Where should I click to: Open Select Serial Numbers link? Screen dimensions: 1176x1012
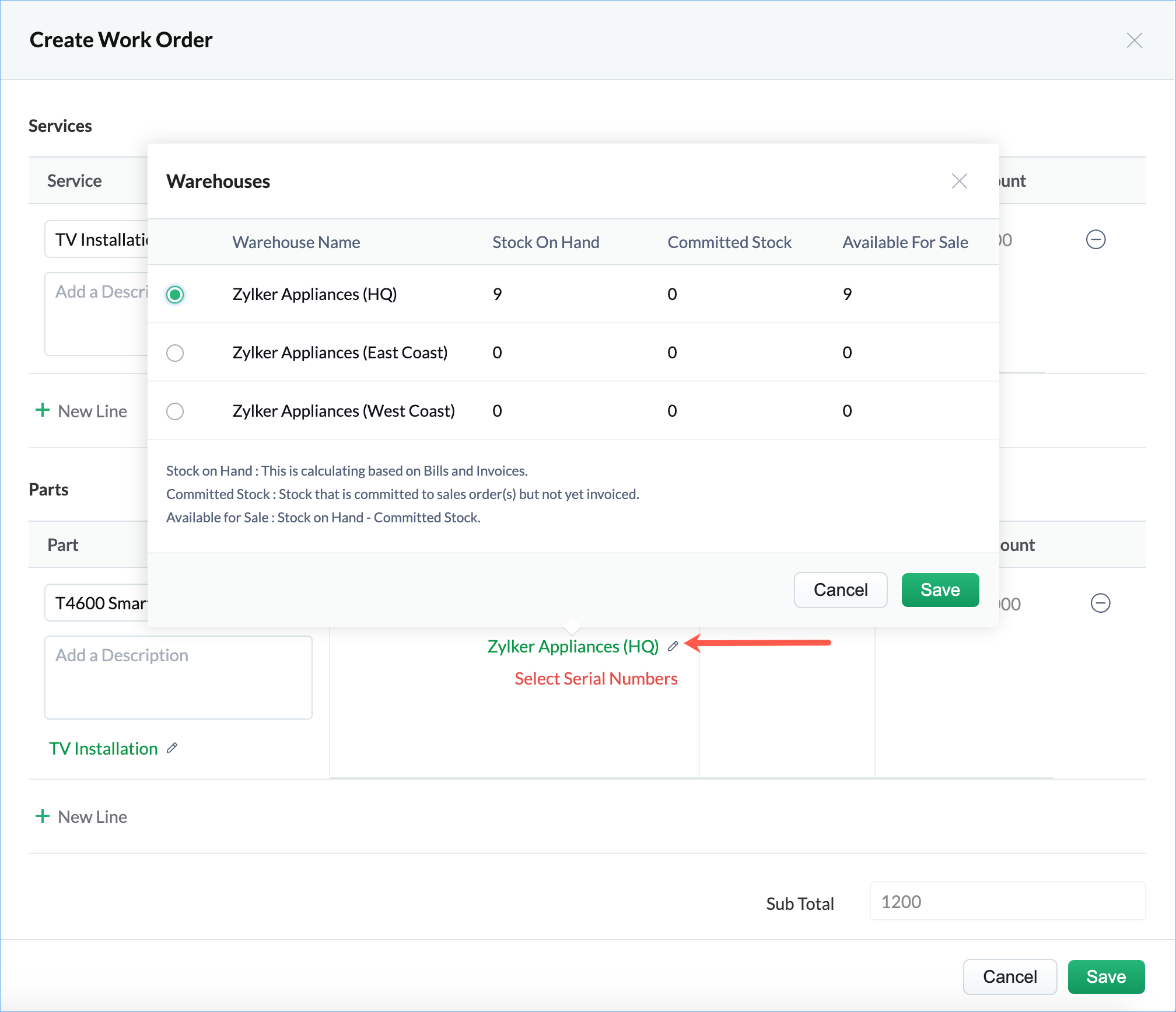coord(596,679)
